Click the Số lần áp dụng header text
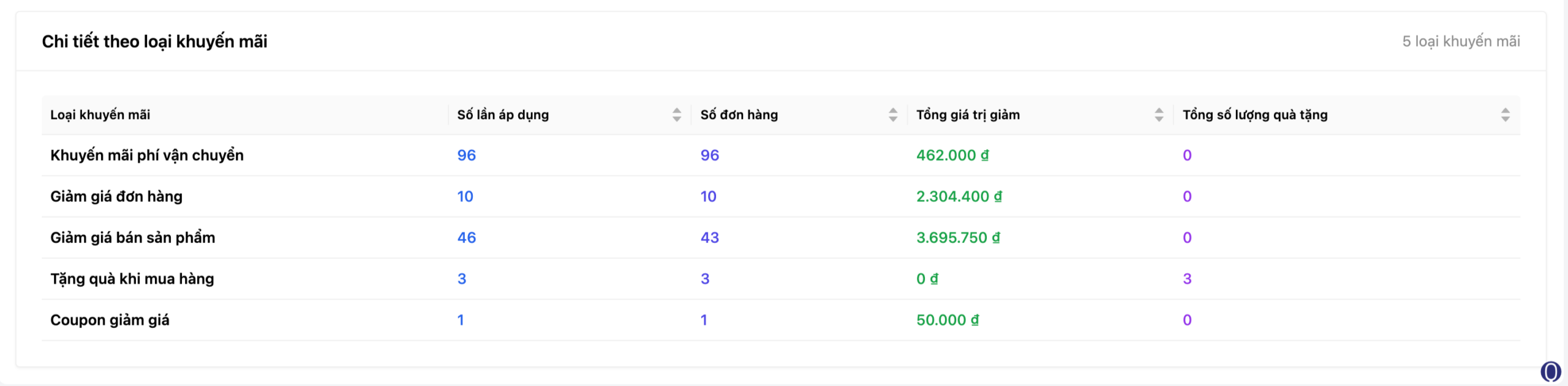Viewport: 1568px width, 386px height. [x=502, y=115]
